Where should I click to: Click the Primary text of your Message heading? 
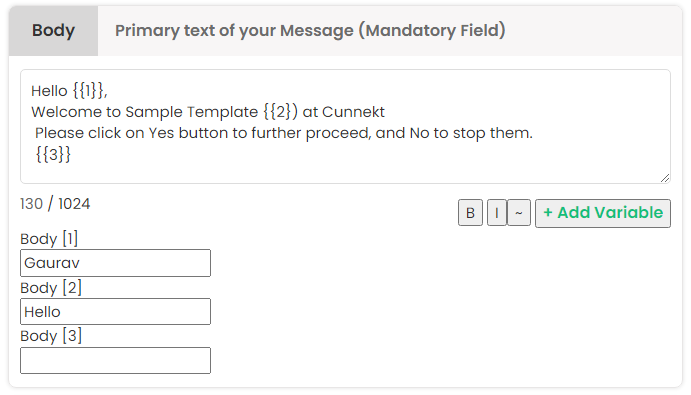[310, 30]
